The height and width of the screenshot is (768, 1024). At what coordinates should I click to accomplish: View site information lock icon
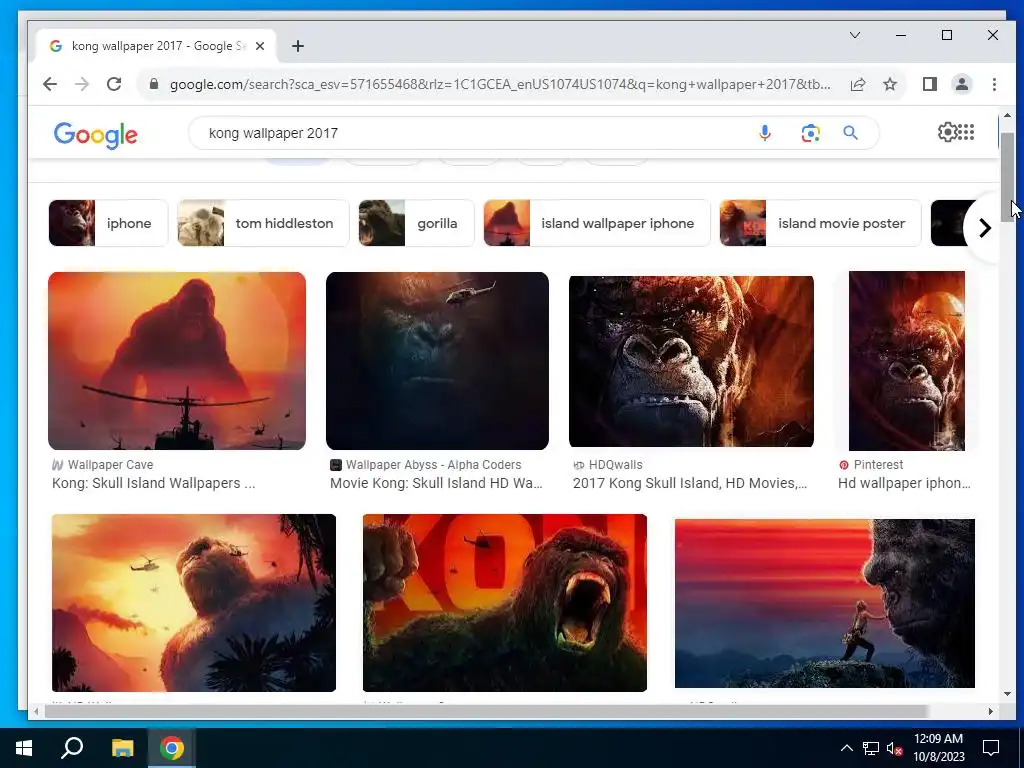154,84
